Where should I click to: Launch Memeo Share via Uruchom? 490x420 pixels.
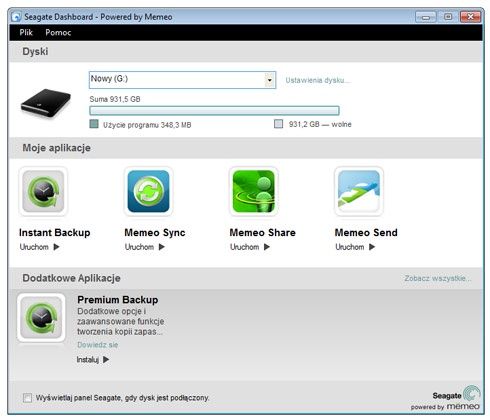[245, 247]
